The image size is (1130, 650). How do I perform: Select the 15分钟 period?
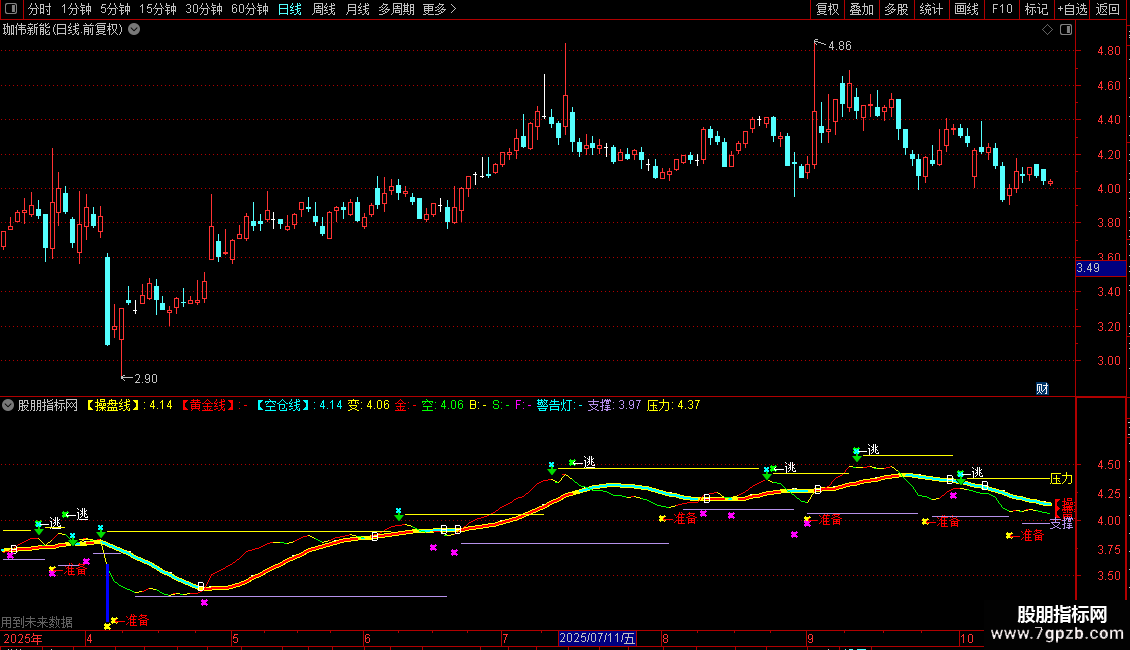[x=158, y=9]
